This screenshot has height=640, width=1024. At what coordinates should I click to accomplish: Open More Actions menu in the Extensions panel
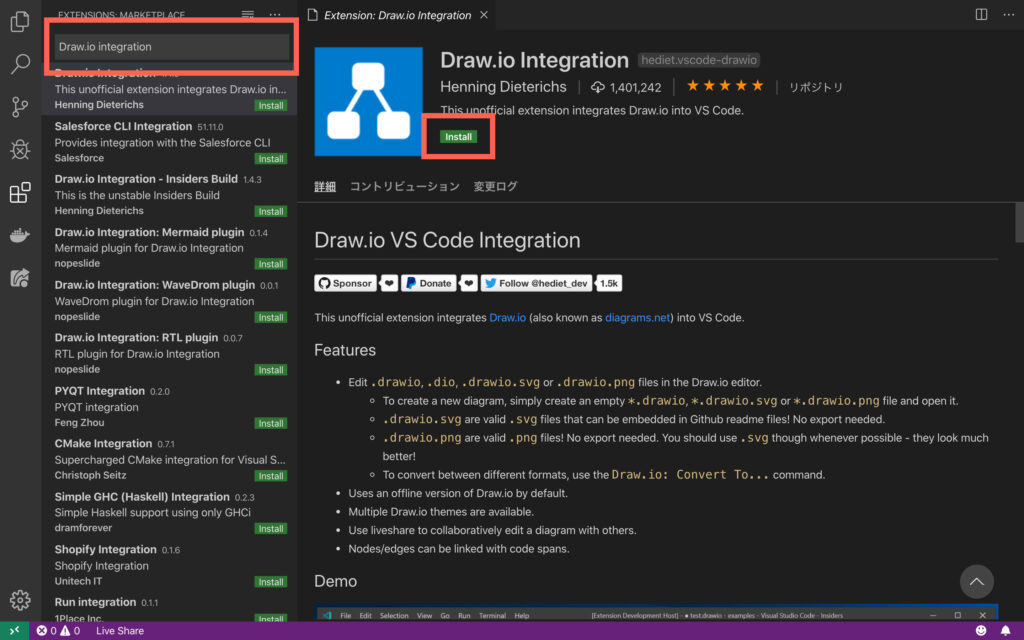coord(275,15)
